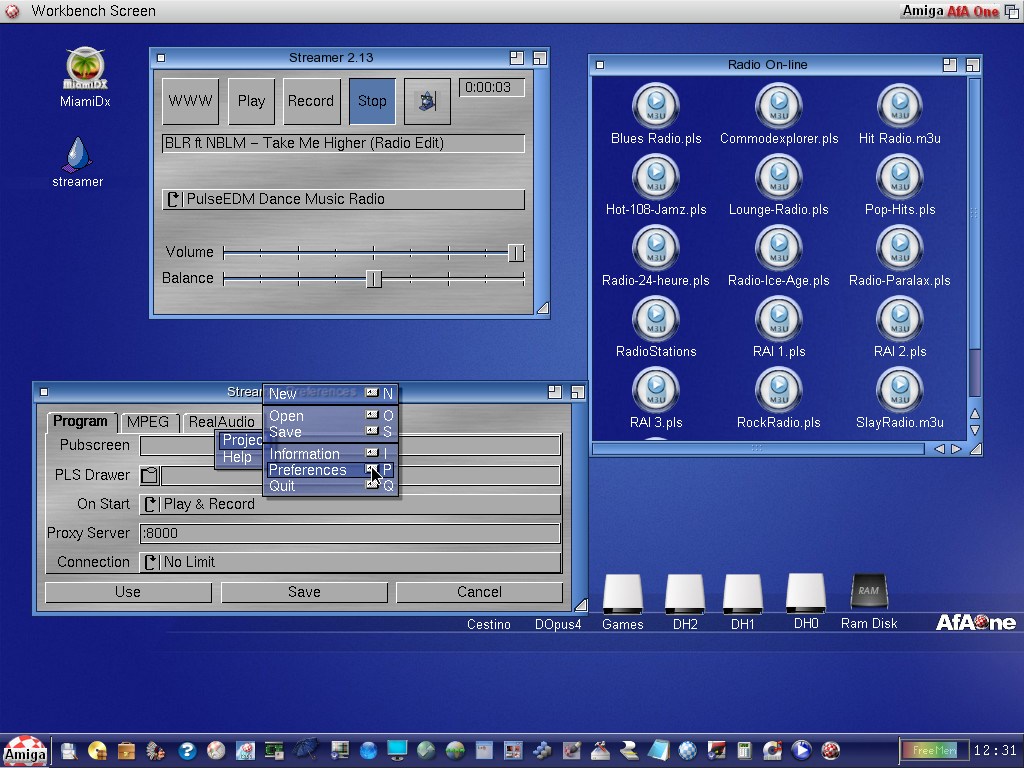1024x768 pixels.
Task: Click the MiamiDx desktop icon
Action: tap(85, 69)
